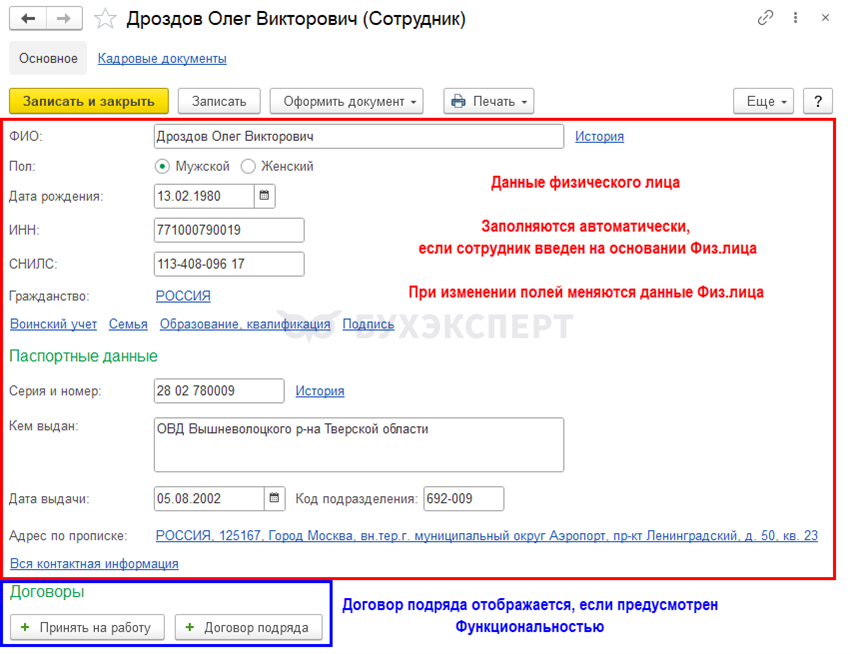Select Женский gender radio button
The image size is (851, 654).
[248, 166]
